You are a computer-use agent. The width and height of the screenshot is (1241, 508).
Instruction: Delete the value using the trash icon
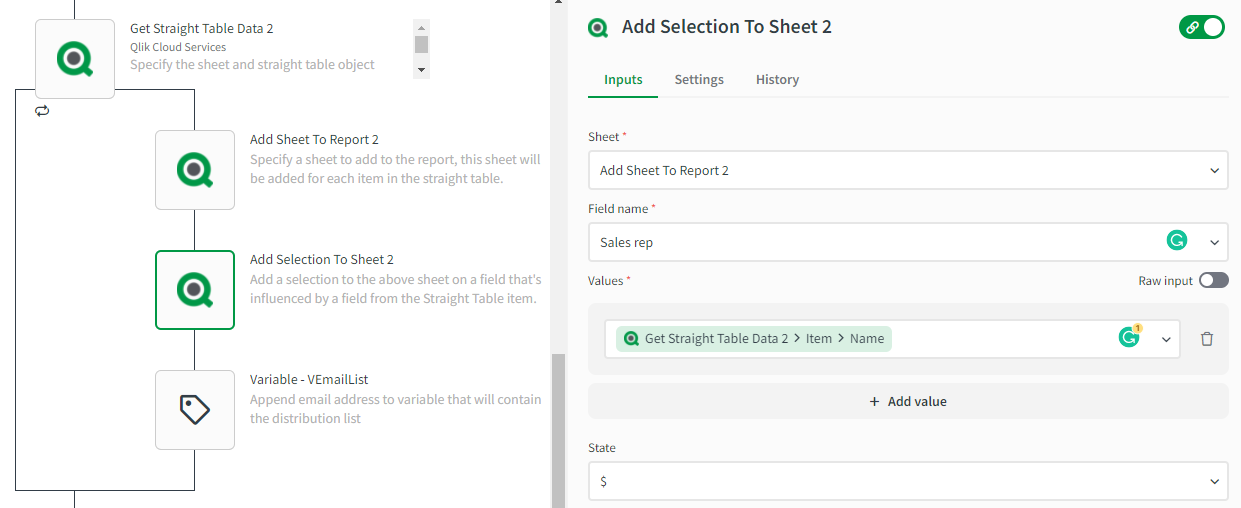click(x=1207, y=339)
